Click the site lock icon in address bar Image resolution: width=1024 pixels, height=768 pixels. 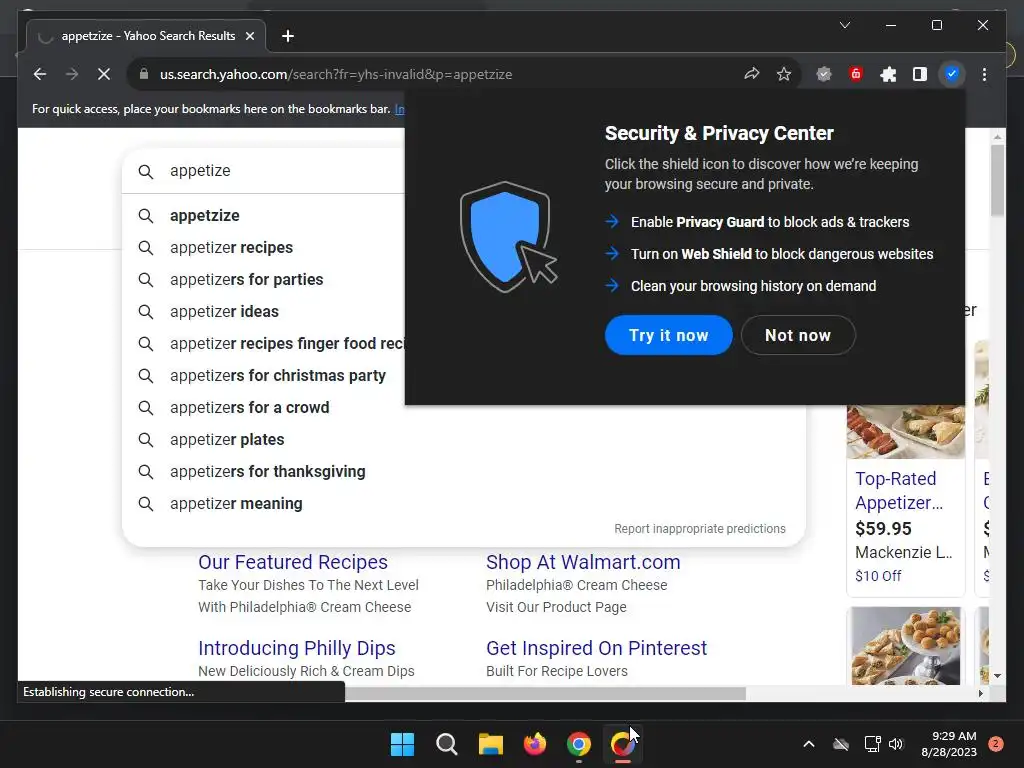coord(144,74)
